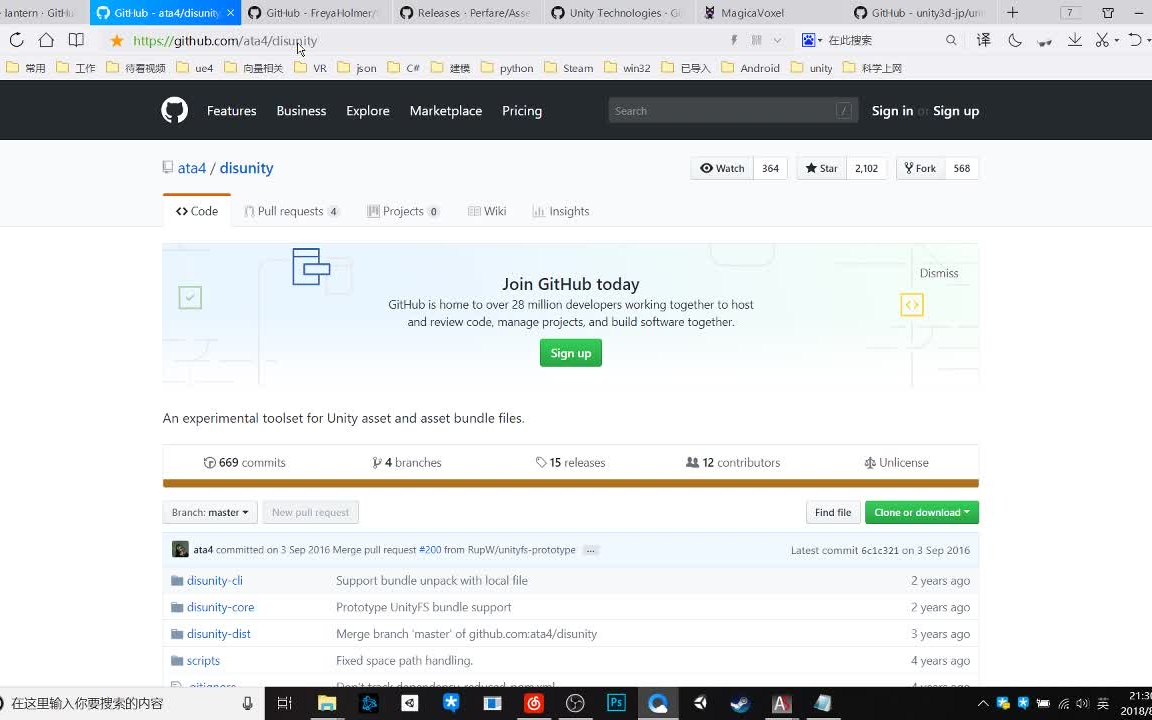The width and height of the screenshot is (1152, 720).
Task: Expand commit message ellipsis button
Action: coord(590,550)
